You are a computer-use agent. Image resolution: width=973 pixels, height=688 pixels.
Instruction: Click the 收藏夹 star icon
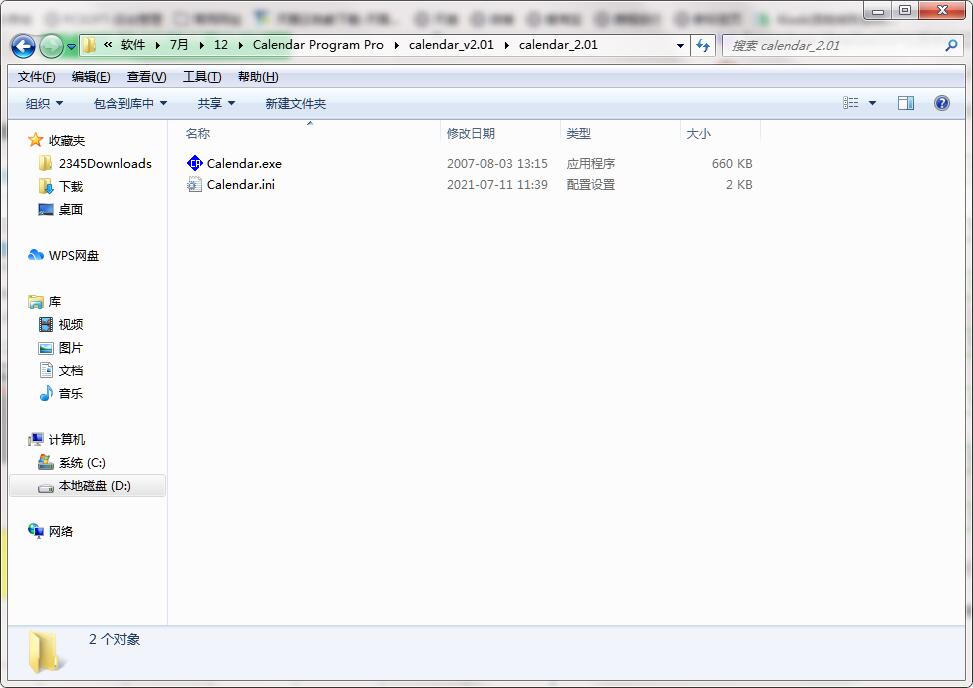(35, 140)
